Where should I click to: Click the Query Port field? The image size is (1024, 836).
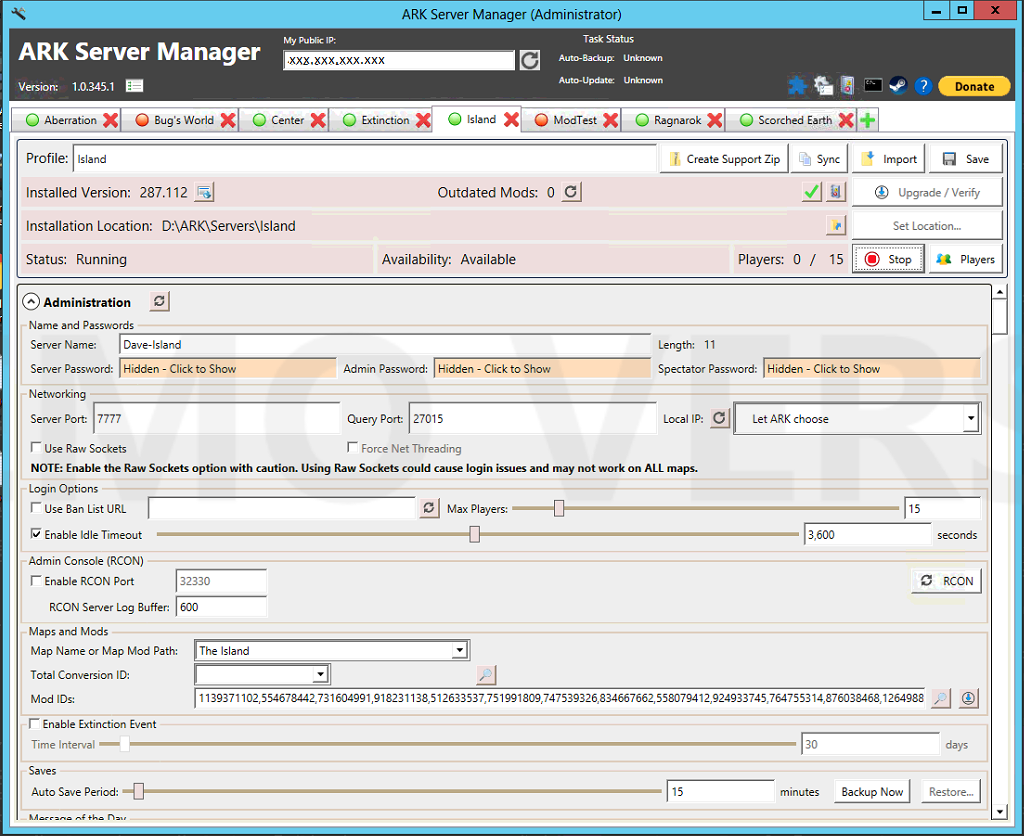pyautogui.click(x=532, y=418)
